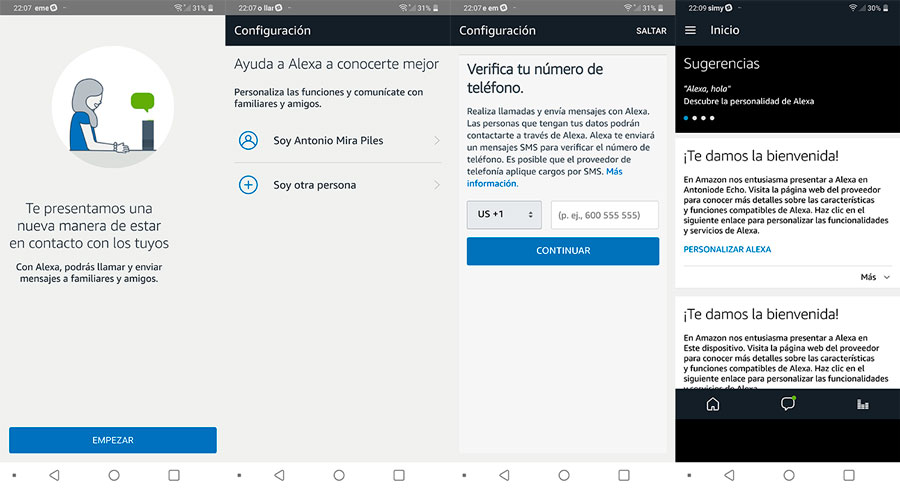Open the US +1 country code dropdown
This screenshot has height=488, width=900.
[x=503, y=215]
